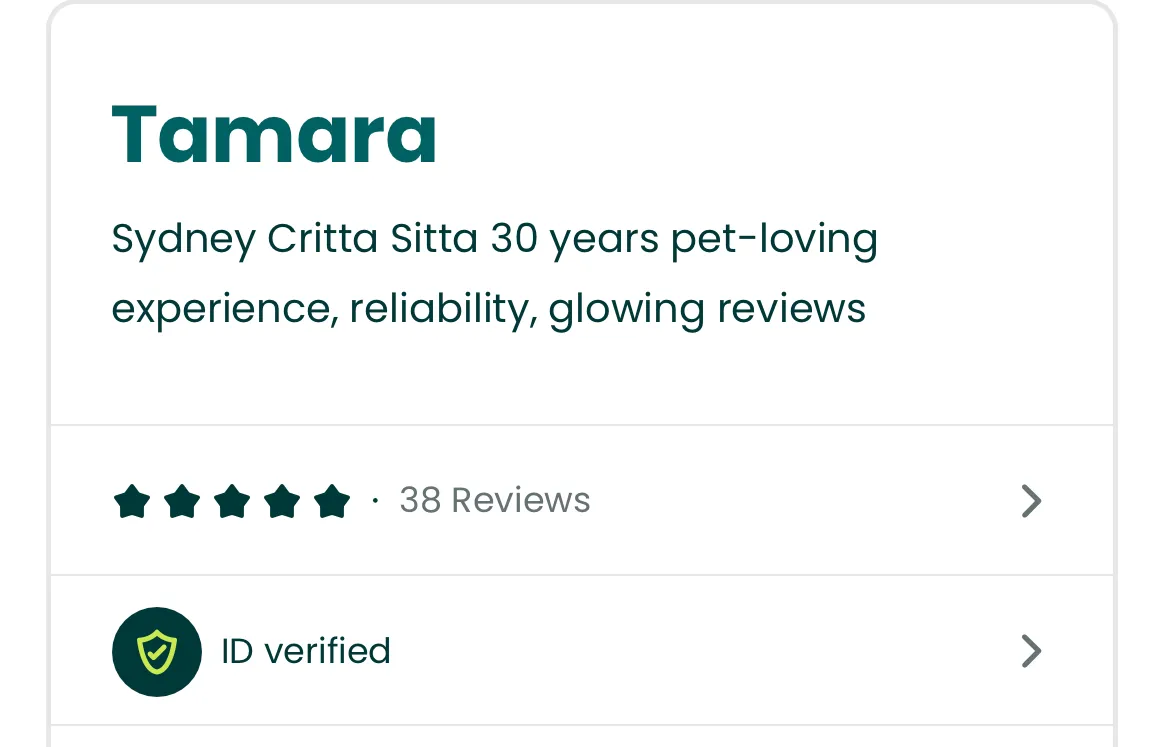The height and width of the screenshot is (747, 1155).
Task: Select the first rating star
Action: tap(132, 501)
